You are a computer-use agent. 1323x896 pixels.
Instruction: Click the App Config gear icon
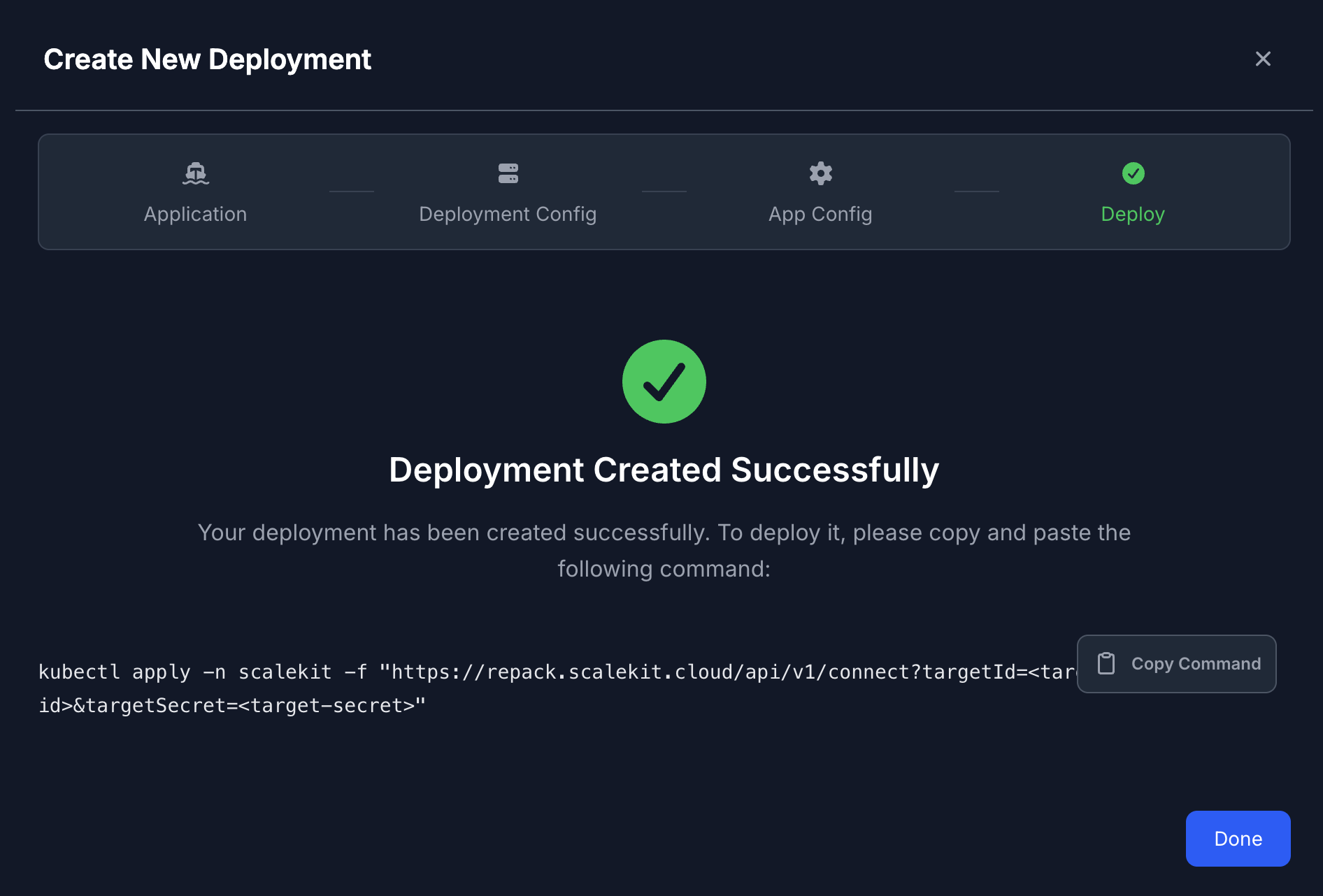click(x=820, y=173)
